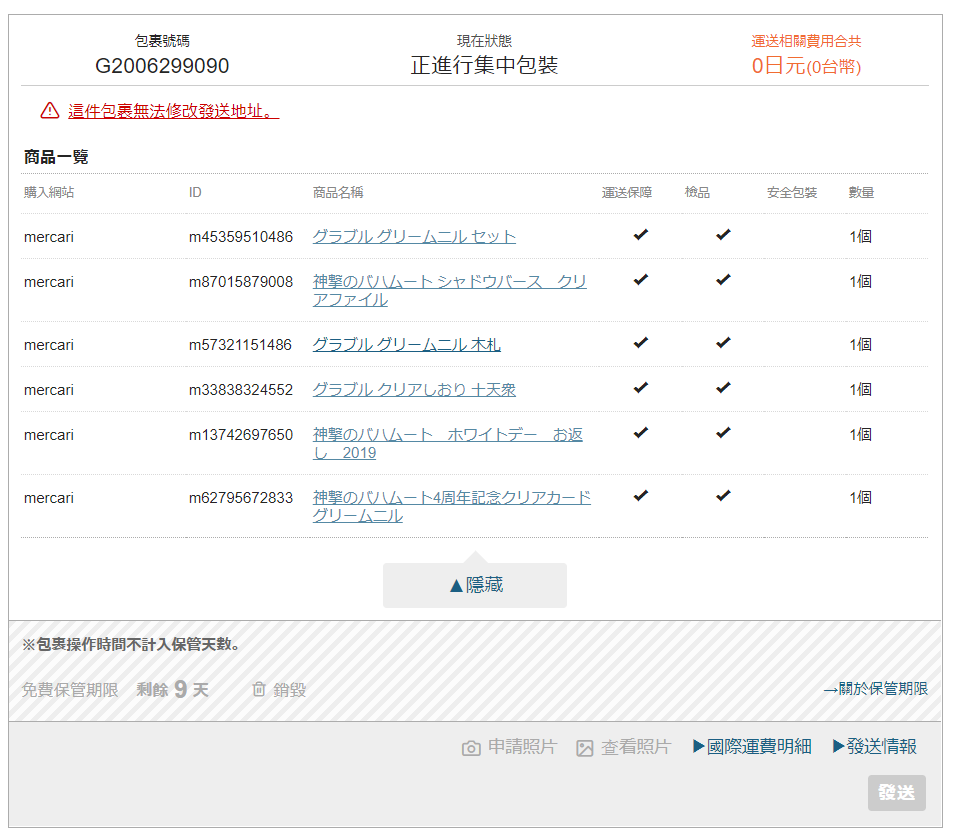Open the グラブル グリームニル セット product link
Viewport: 957px width, 835px height.
tap(414, 236)
